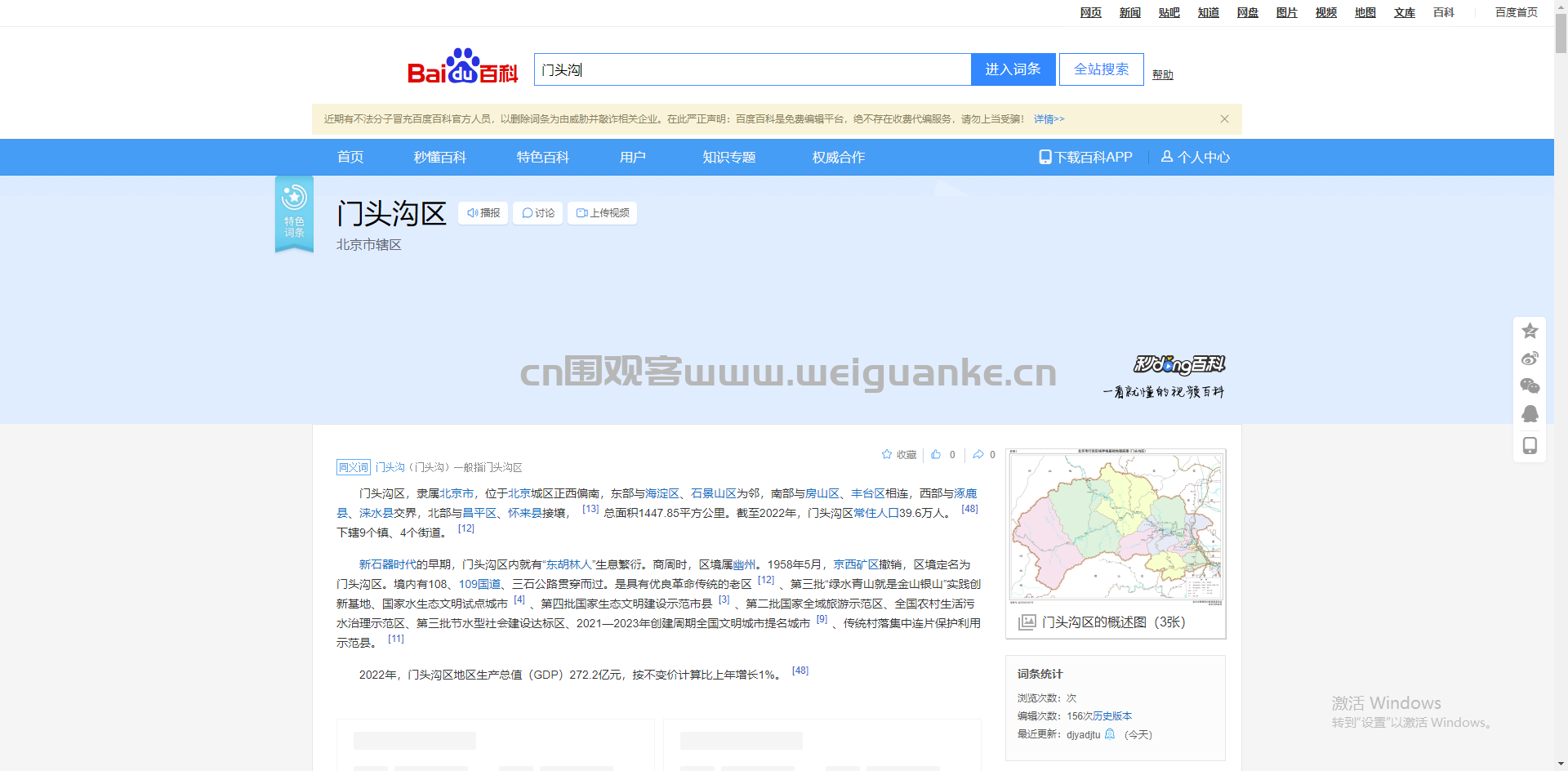Click the 秒懂百科 logo in the banner
The height and width of the screenshot is (771, 1568).
tap(1179, 364)
